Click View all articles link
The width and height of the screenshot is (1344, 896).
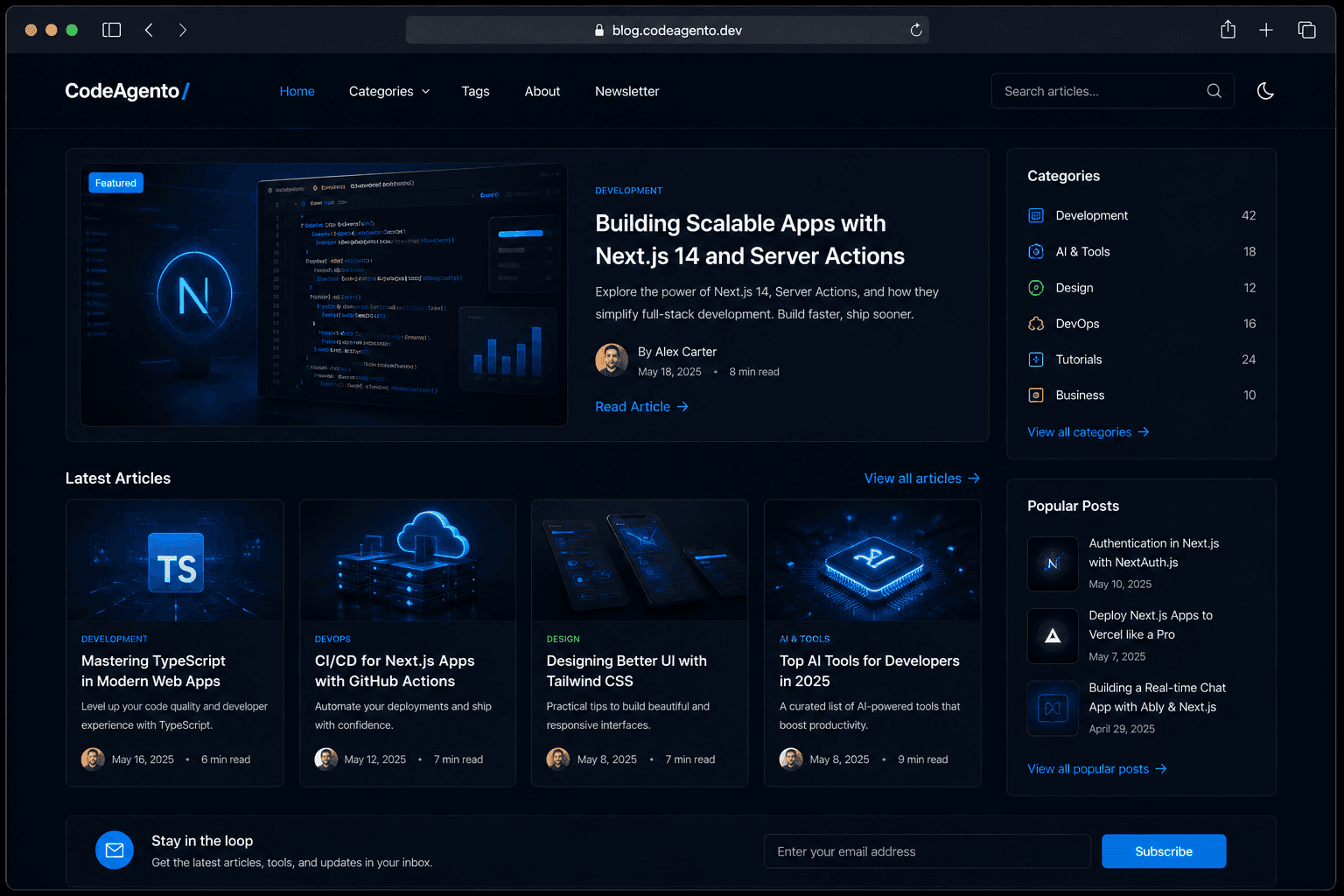(922, 479)
